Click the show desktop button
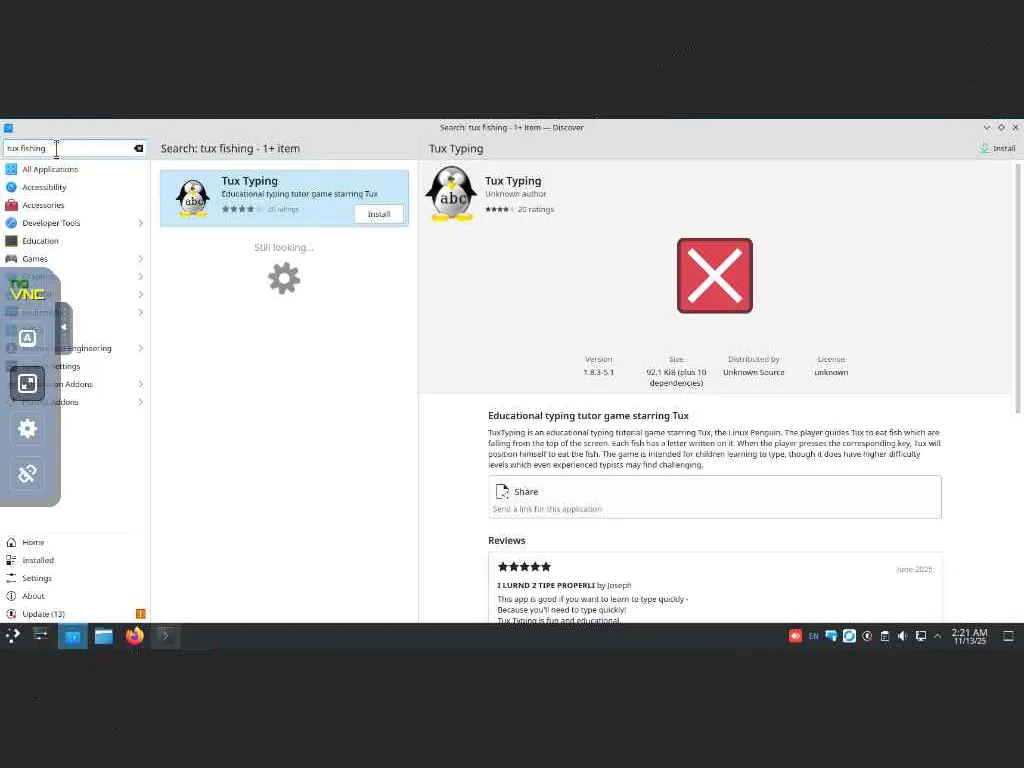Viewport: 1024px width, 768px height. pyautogui.click(x=1008, y=636)
